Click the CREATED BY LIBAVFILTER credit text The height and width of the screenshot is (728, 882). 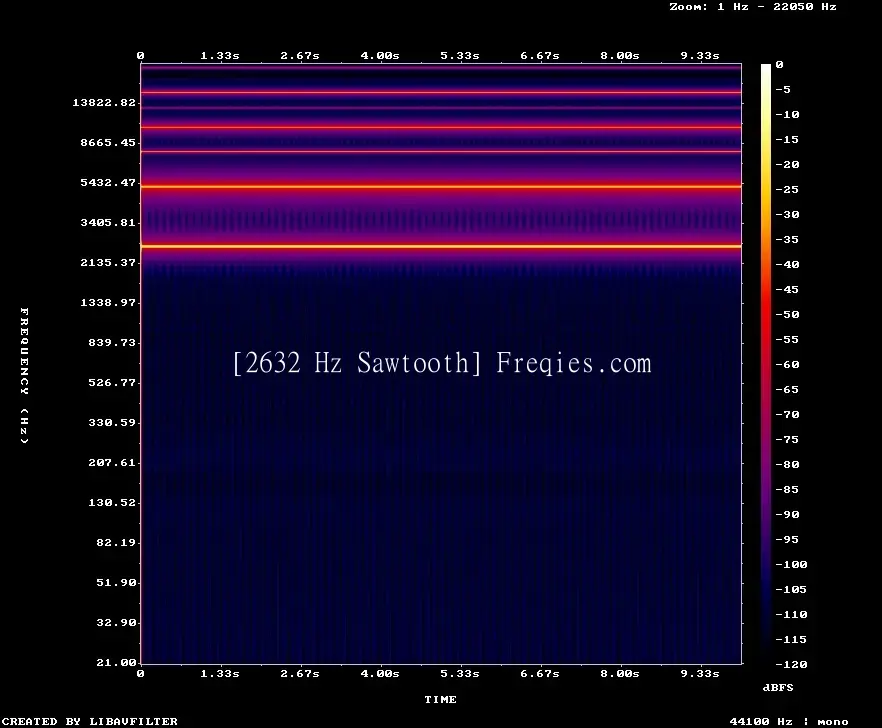[x=89, y=721]
